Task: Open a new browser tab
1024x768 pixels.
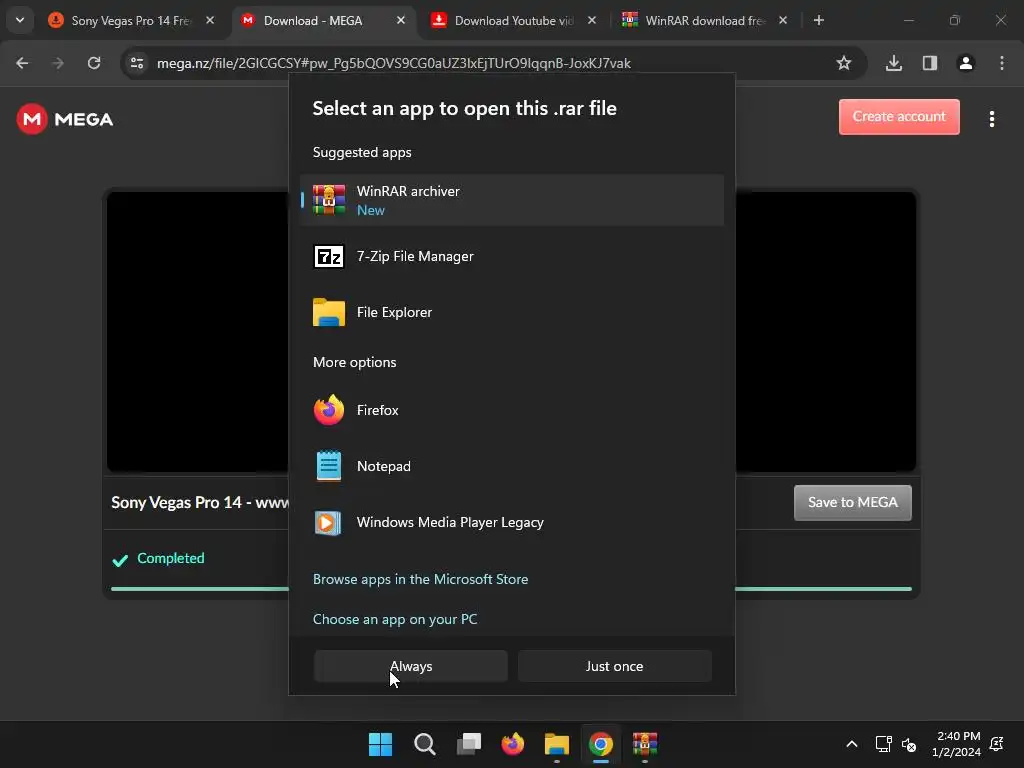Action: click(x=819, y=20)
